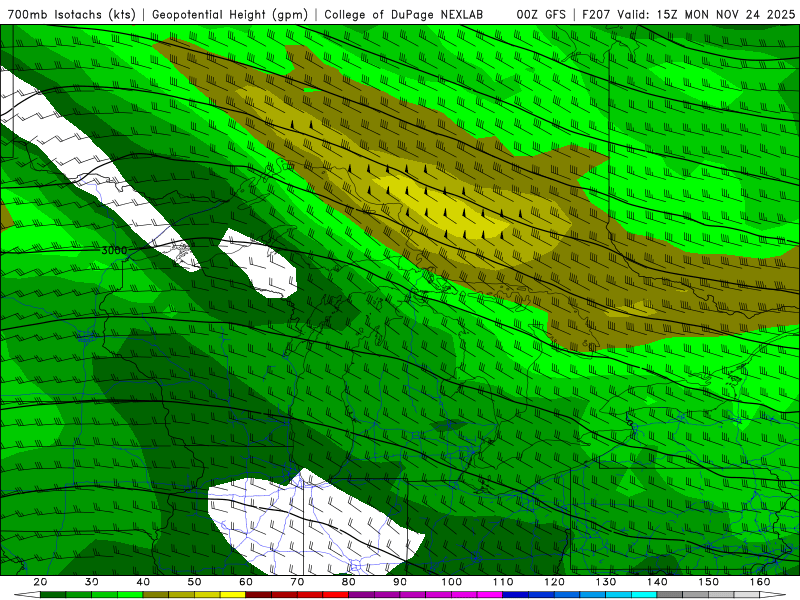
Task: Click the legend value 100
Action: (x=452, y=582)
